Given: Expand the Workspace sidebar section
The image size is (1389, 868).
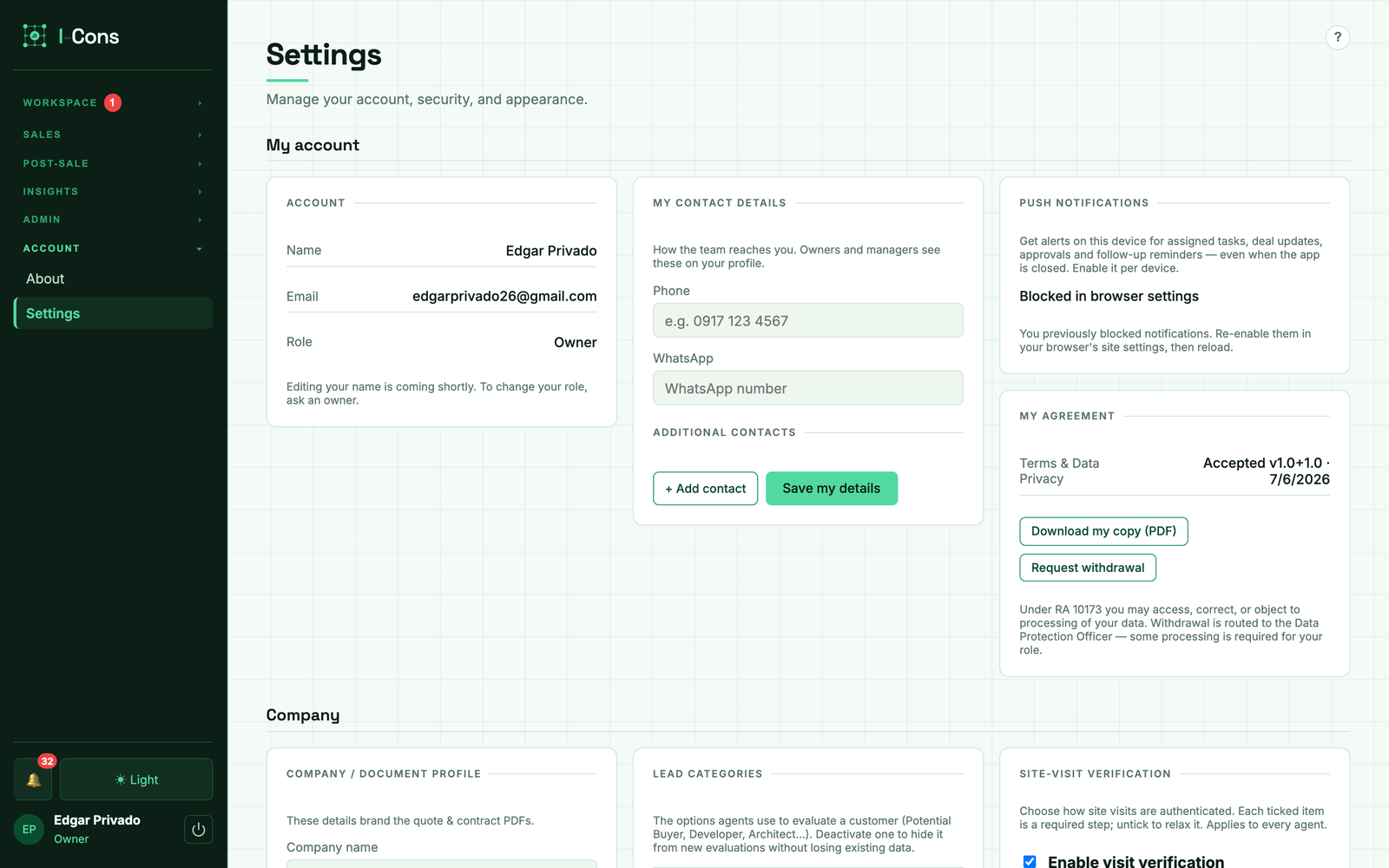Looking at the screenshot, I should (113, 102).
